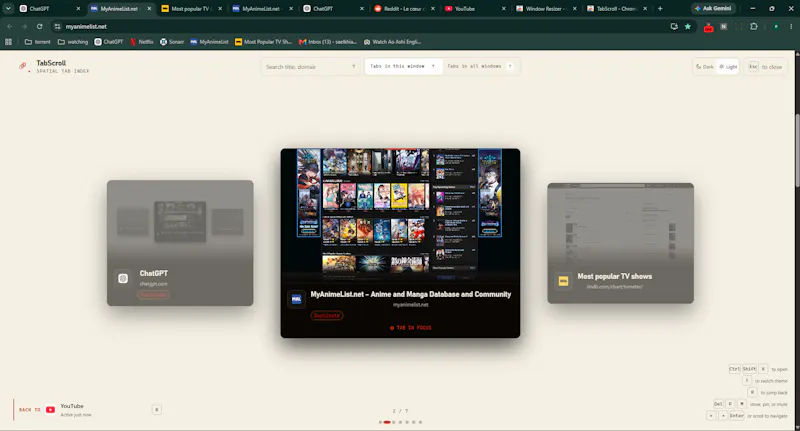Go forward in browser
This screenshot has width=800, height=431.
pyautogui.click(x=24, y=27)
